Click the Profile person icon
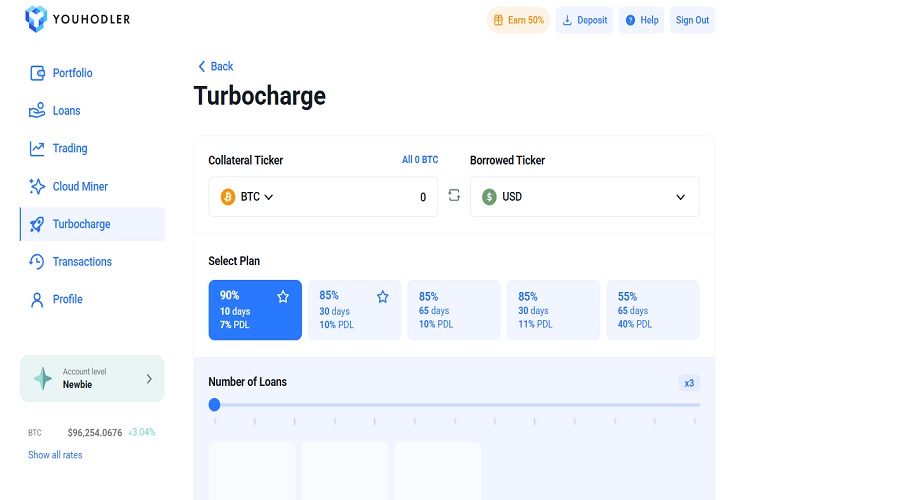Viewport: 900px width, 500px height. pos(37,300)
